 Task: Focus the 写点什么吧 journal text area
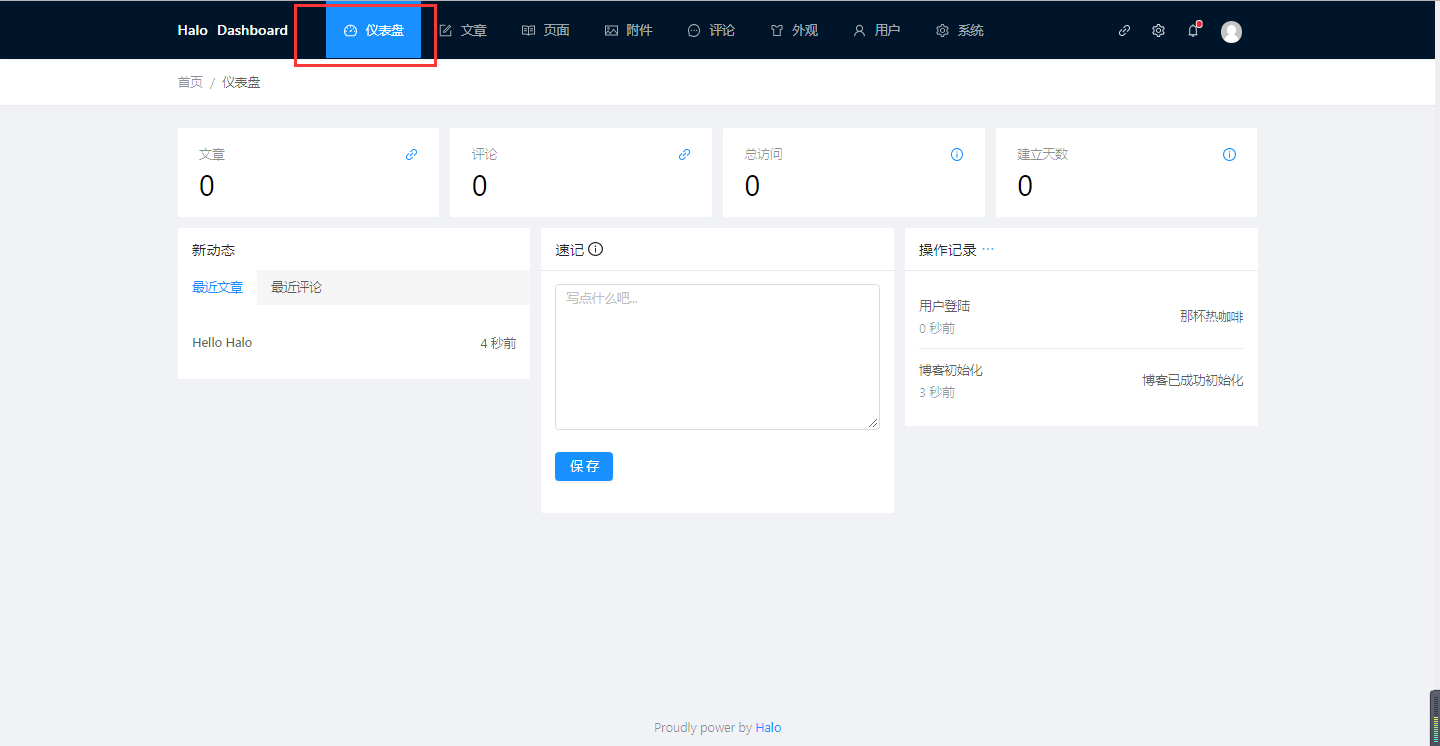pos(717,357)
